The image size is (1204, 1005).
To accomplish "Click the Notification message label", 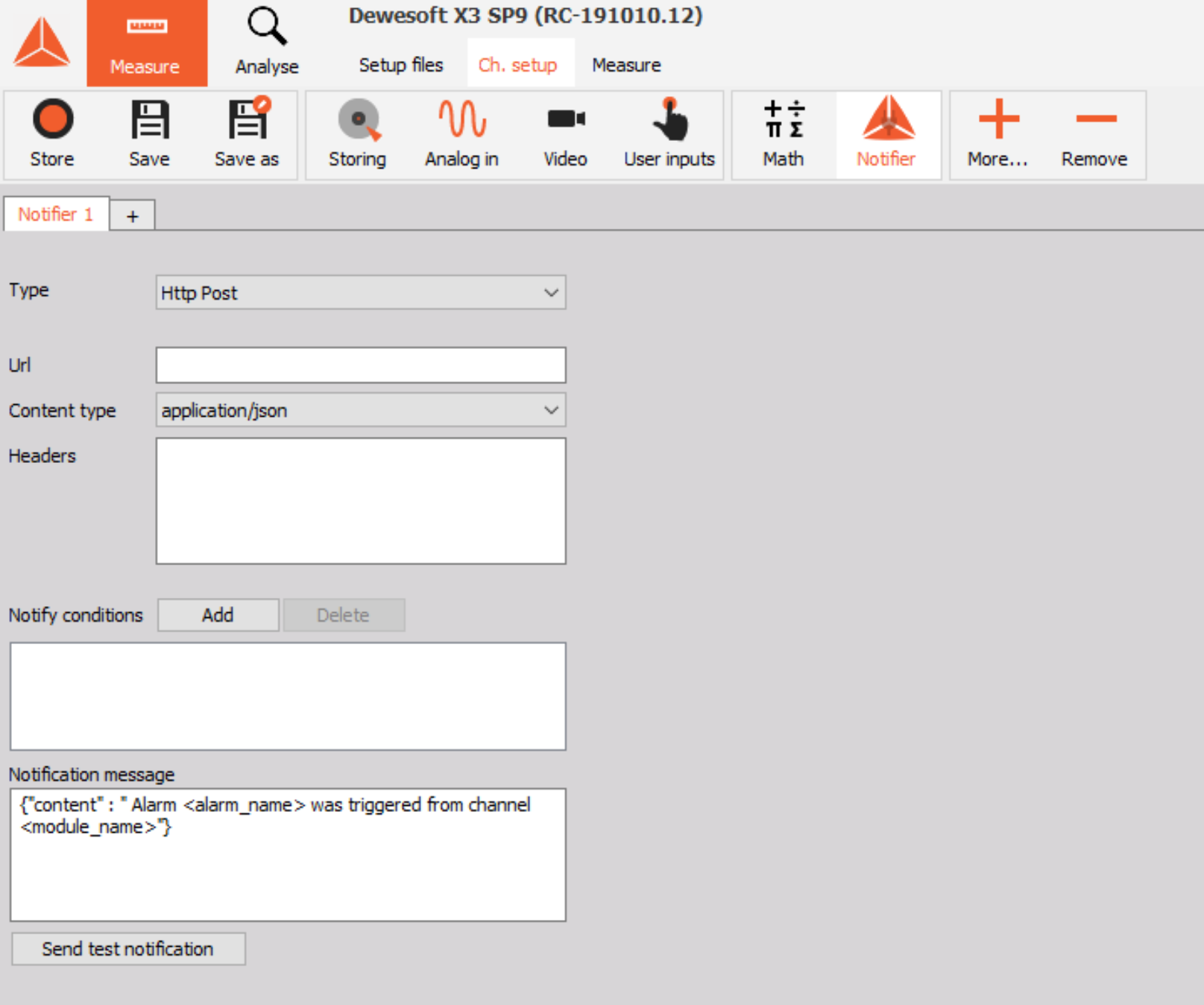I will 92,775.
